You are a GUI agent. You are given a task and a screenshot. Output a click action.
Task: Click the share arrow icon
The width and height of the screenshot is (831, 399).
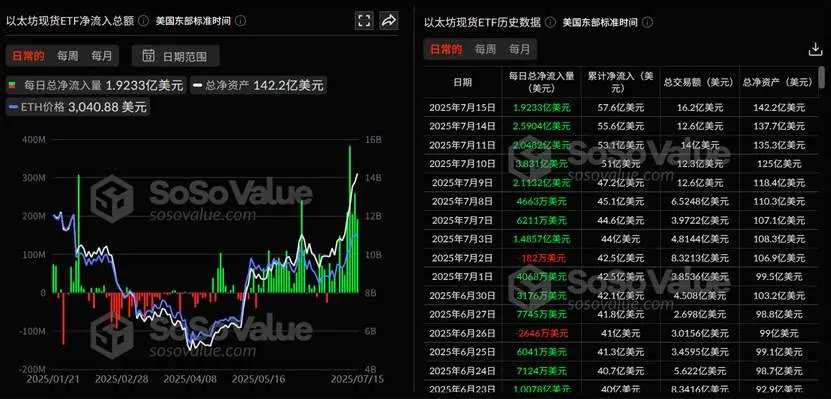click(x=389, y=21)
